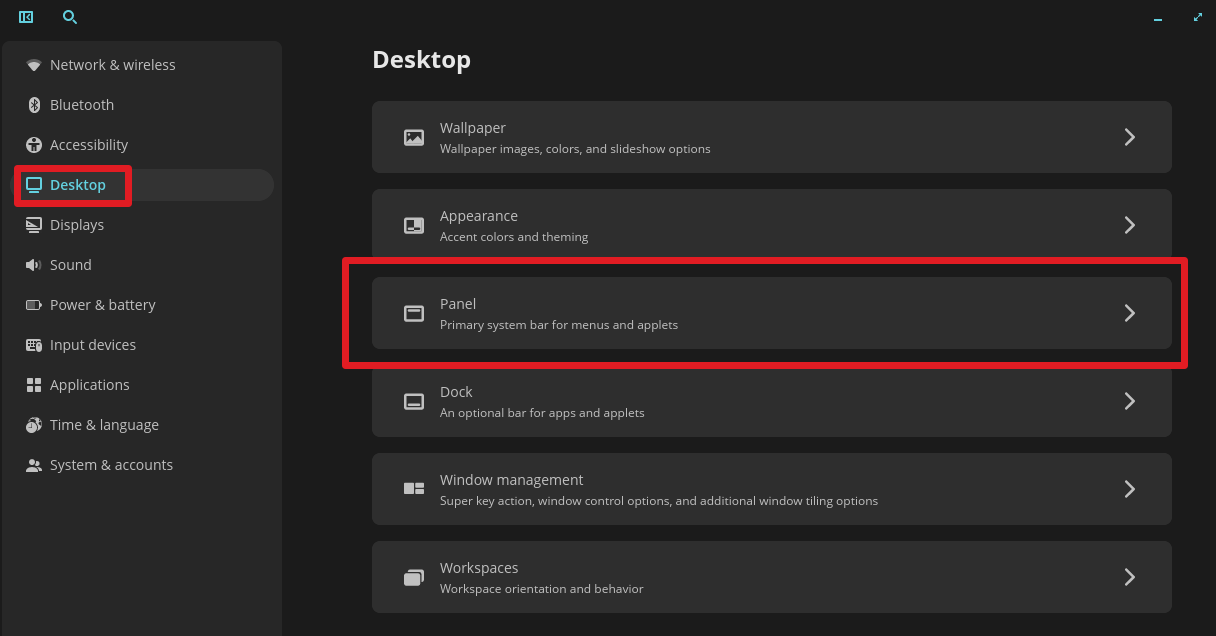Select the Desktop category in sidebar
Screen dimensions: 1216x636
click(78, 184)
